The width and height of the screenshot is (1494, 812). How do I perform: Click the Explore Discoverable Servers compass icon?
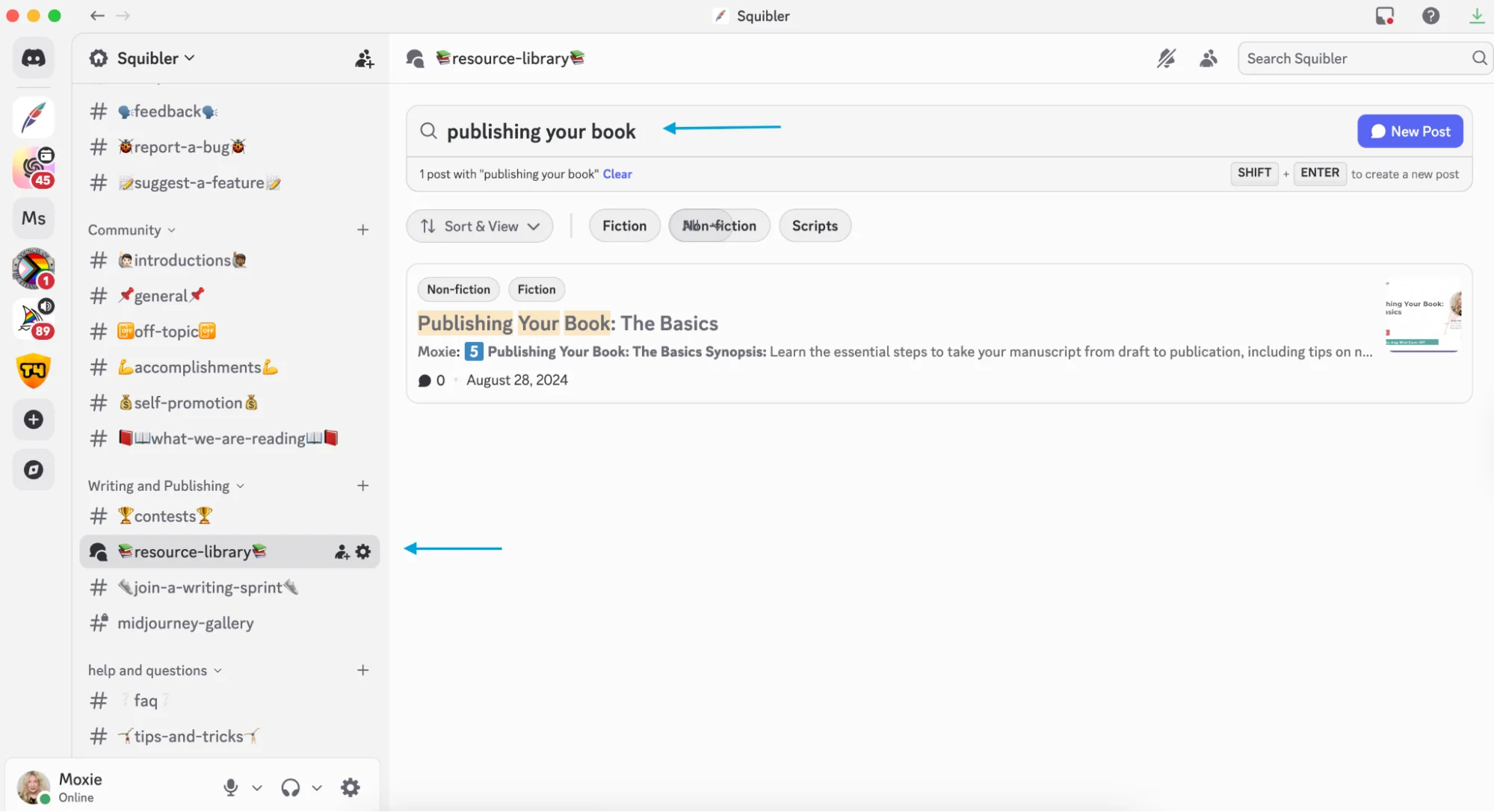click(34, 470)
